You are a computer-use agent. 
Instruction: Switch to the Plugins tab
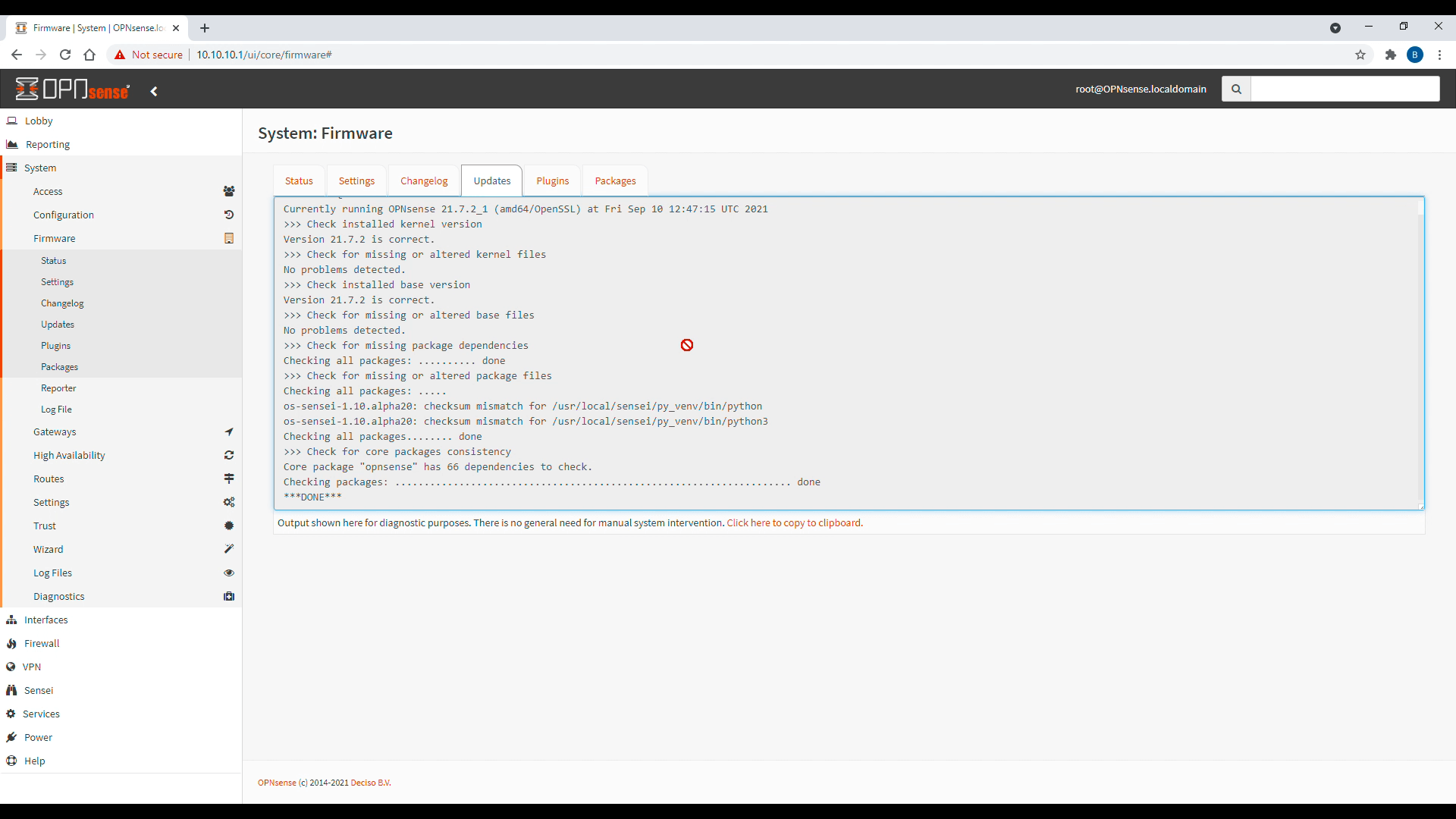click(x=552, y=180)
